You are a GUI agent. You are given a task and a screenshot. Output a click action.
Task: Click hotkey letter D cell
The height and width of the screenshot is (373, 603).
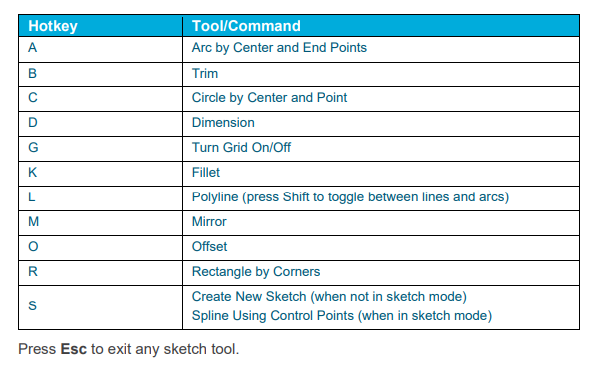(x=100, y=124)
